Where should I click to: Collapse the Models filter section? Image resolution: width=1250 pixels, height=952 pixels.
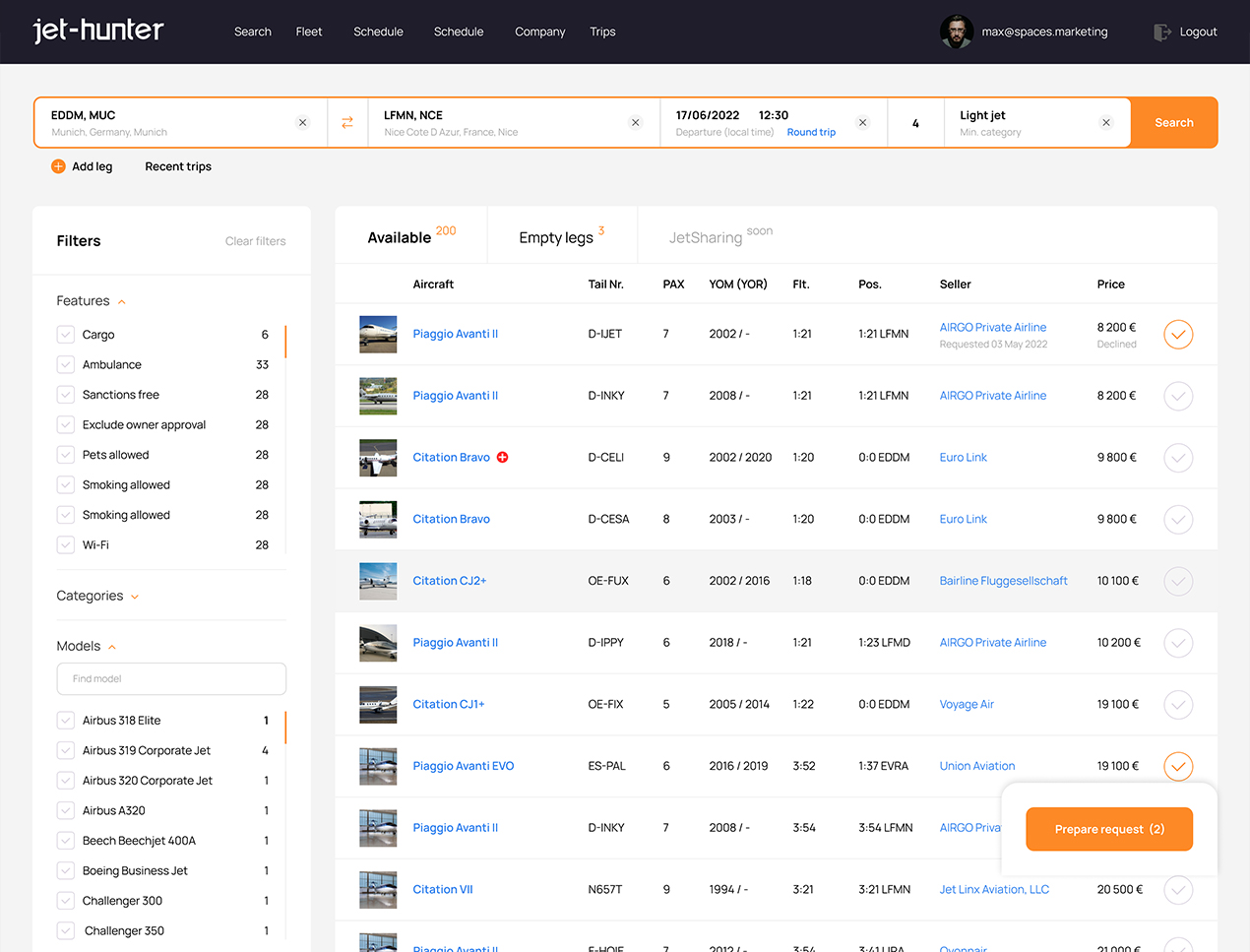coord(112,647)
